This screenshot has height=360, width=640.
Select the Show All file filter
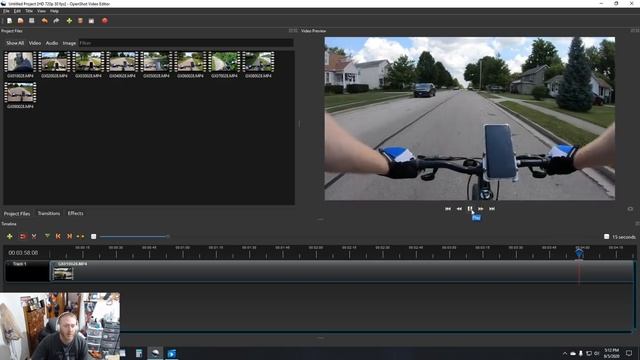coord(15,43)
